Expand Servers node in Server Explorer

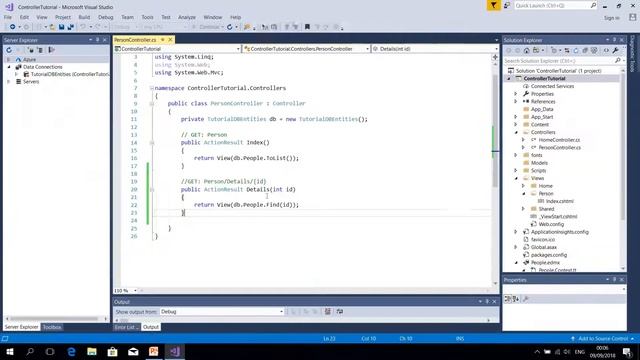(x=9, y=82)
